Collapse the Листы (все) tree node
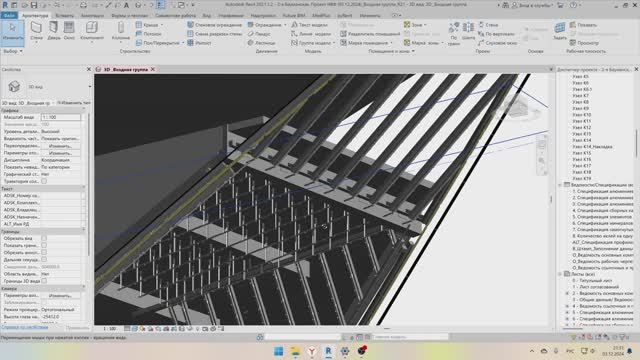 pos(560,274)
